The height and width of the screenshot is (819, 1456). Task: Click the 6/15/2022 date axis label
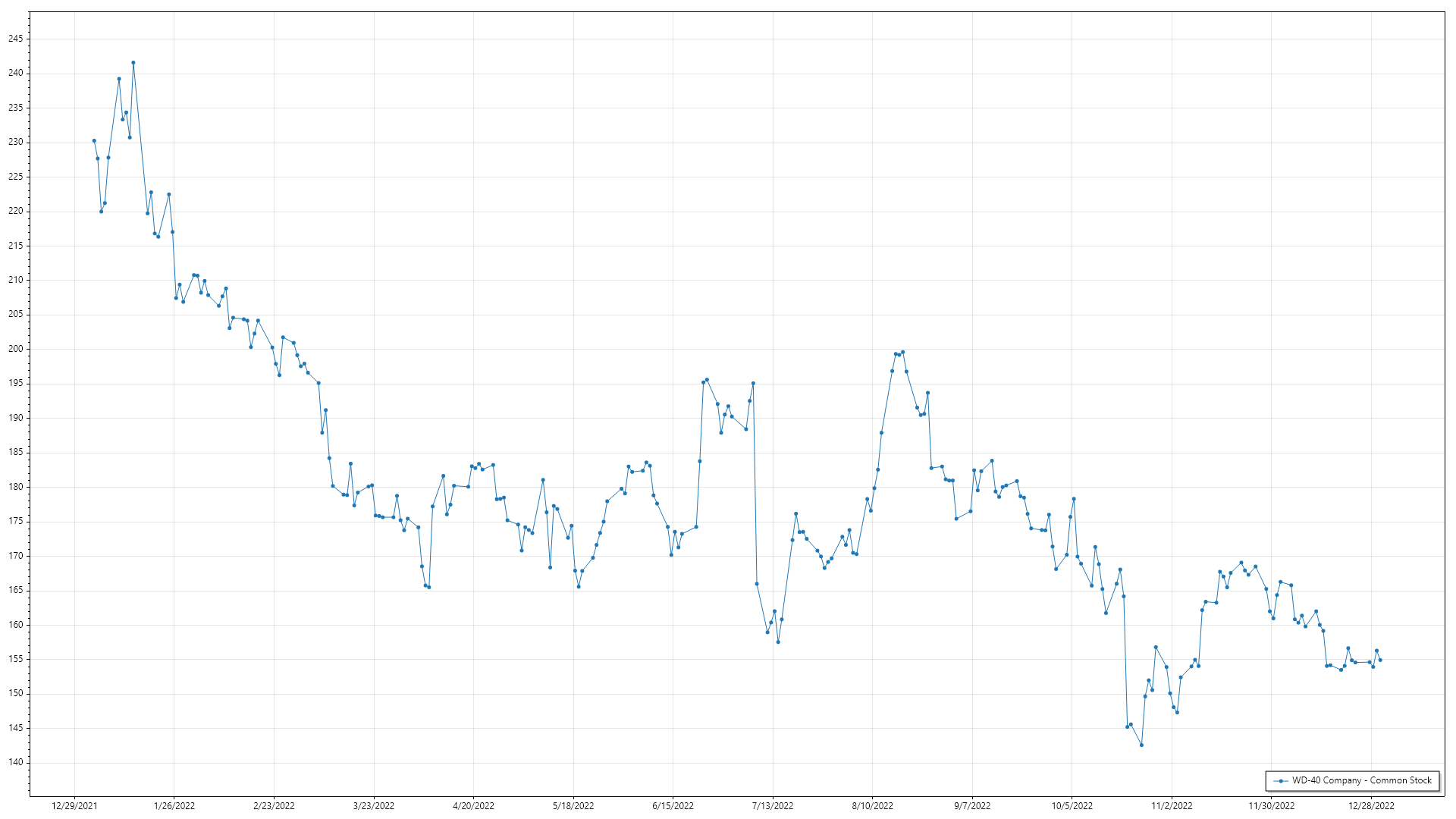[x=673, y=805]
